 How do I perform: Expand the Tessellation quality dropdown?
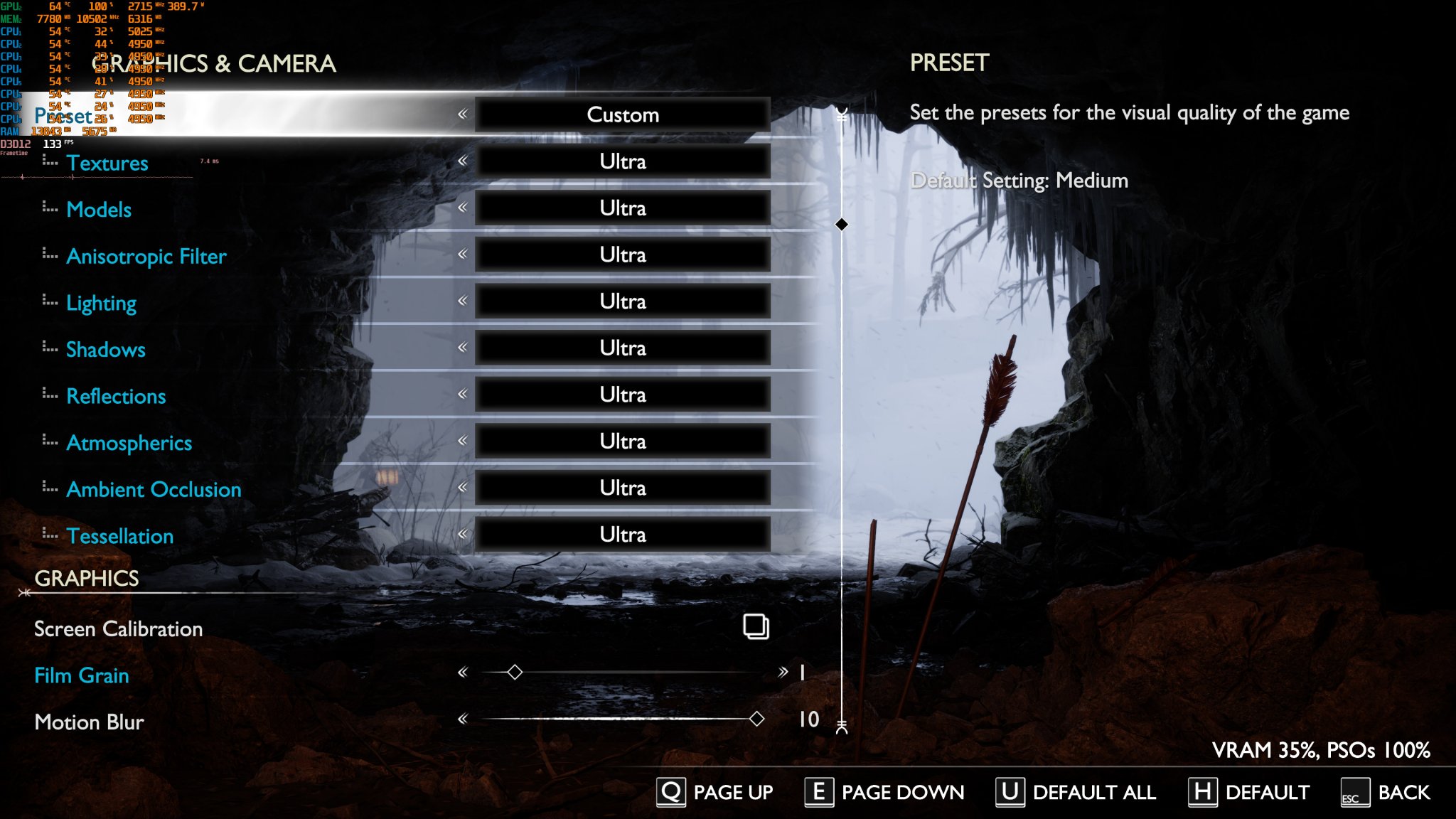[622, 534]
